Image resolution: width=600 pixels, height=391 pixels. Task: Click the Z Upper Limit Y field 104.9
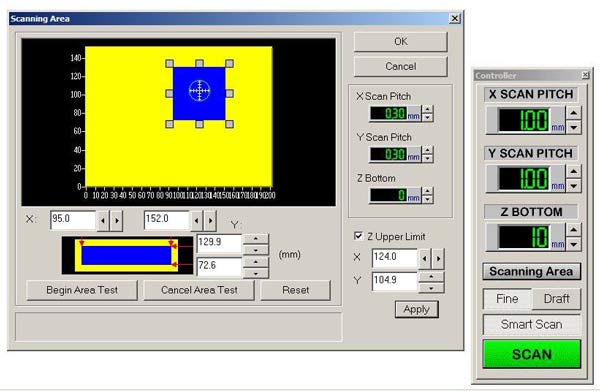(395, 281)
